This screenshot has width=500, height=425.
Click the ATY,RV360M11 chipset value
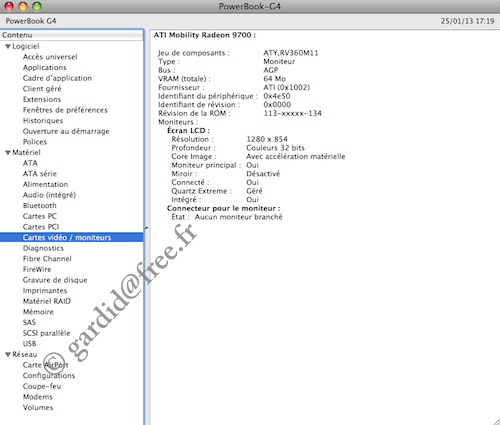[291, 53]
